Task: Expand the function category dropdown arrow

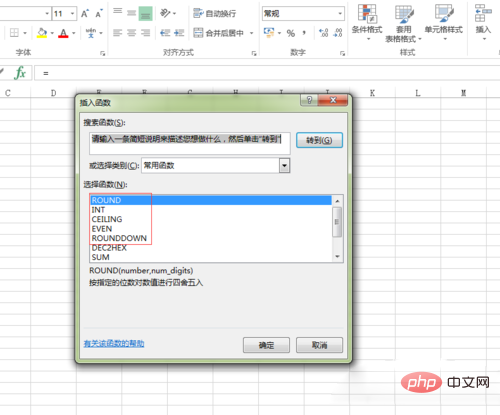Action: tap(284, 165)
